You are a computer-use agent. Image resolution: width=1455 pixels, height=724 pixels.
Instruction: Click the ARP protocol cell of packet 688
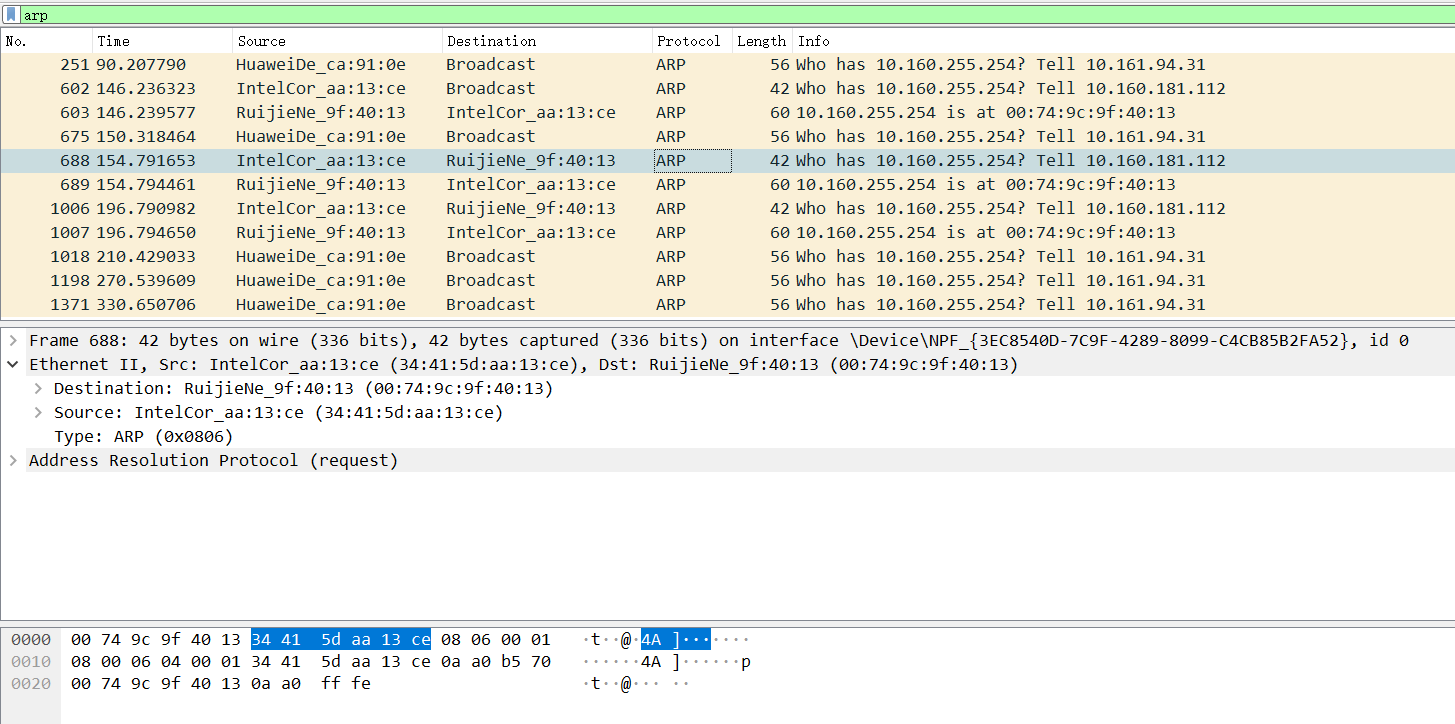[x=692, y=161]
